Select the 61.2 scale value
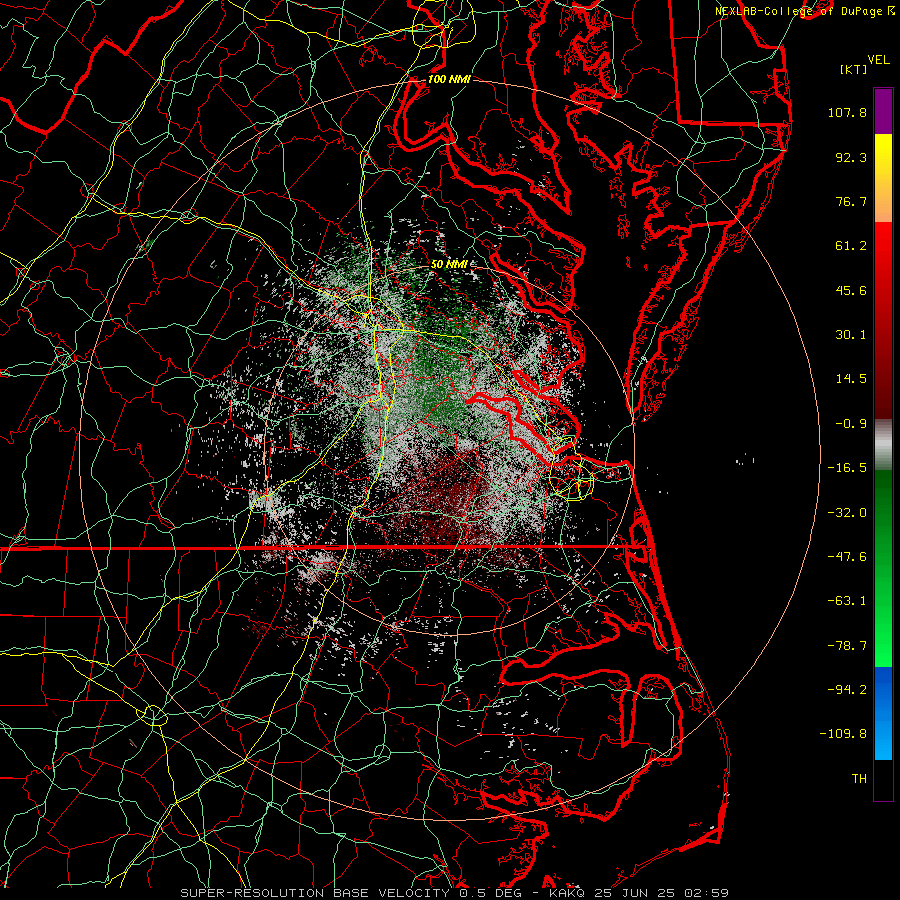Image resolution: width=900 pixels, height=900 pixels. 851,246
